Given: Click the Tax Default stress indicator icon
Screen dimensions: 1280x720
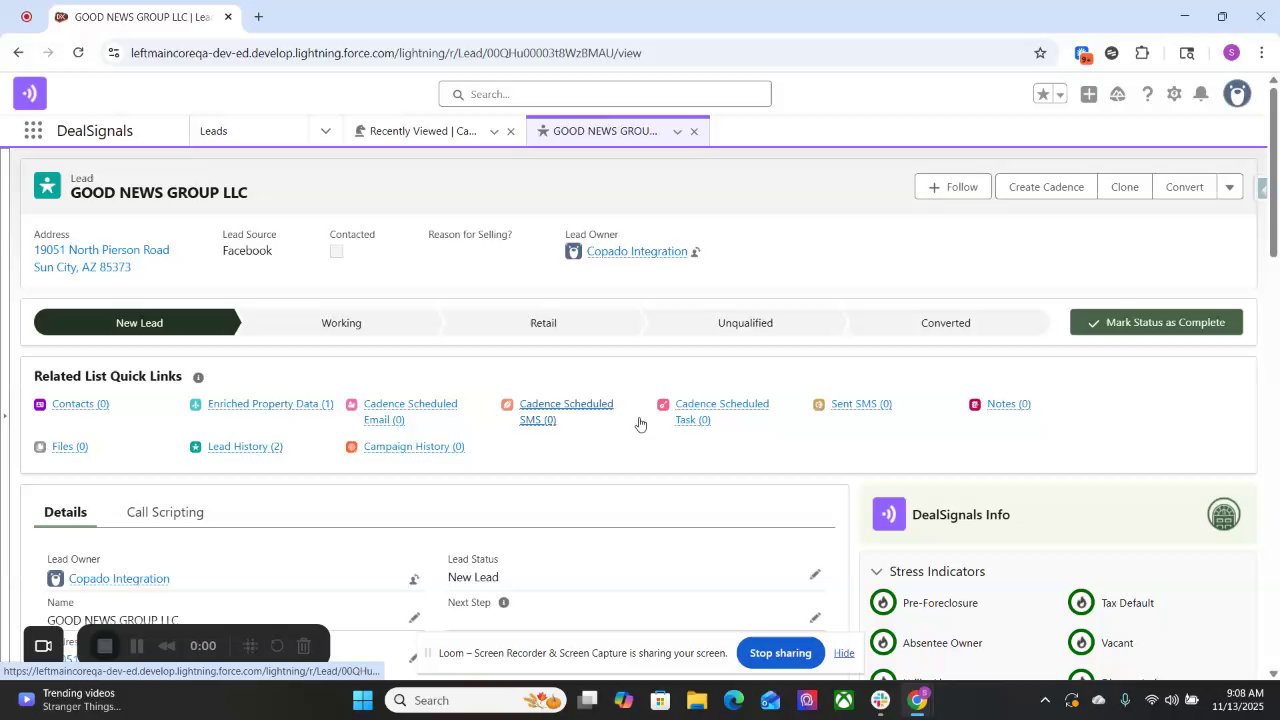Looking at the screenshot, I should coord(1081,603).
